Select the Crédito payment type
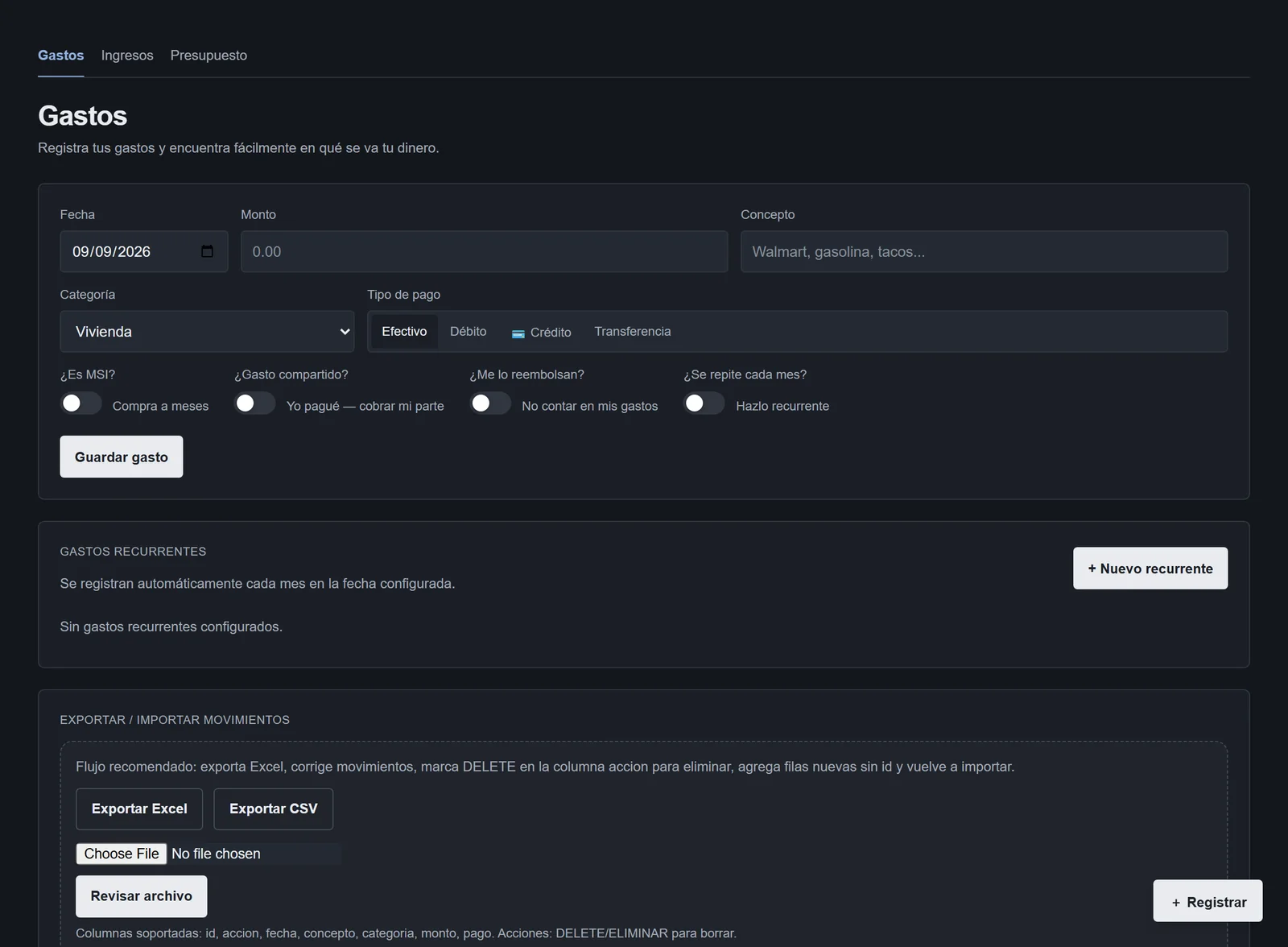1288x947 pixels. [x=542, y=332]
